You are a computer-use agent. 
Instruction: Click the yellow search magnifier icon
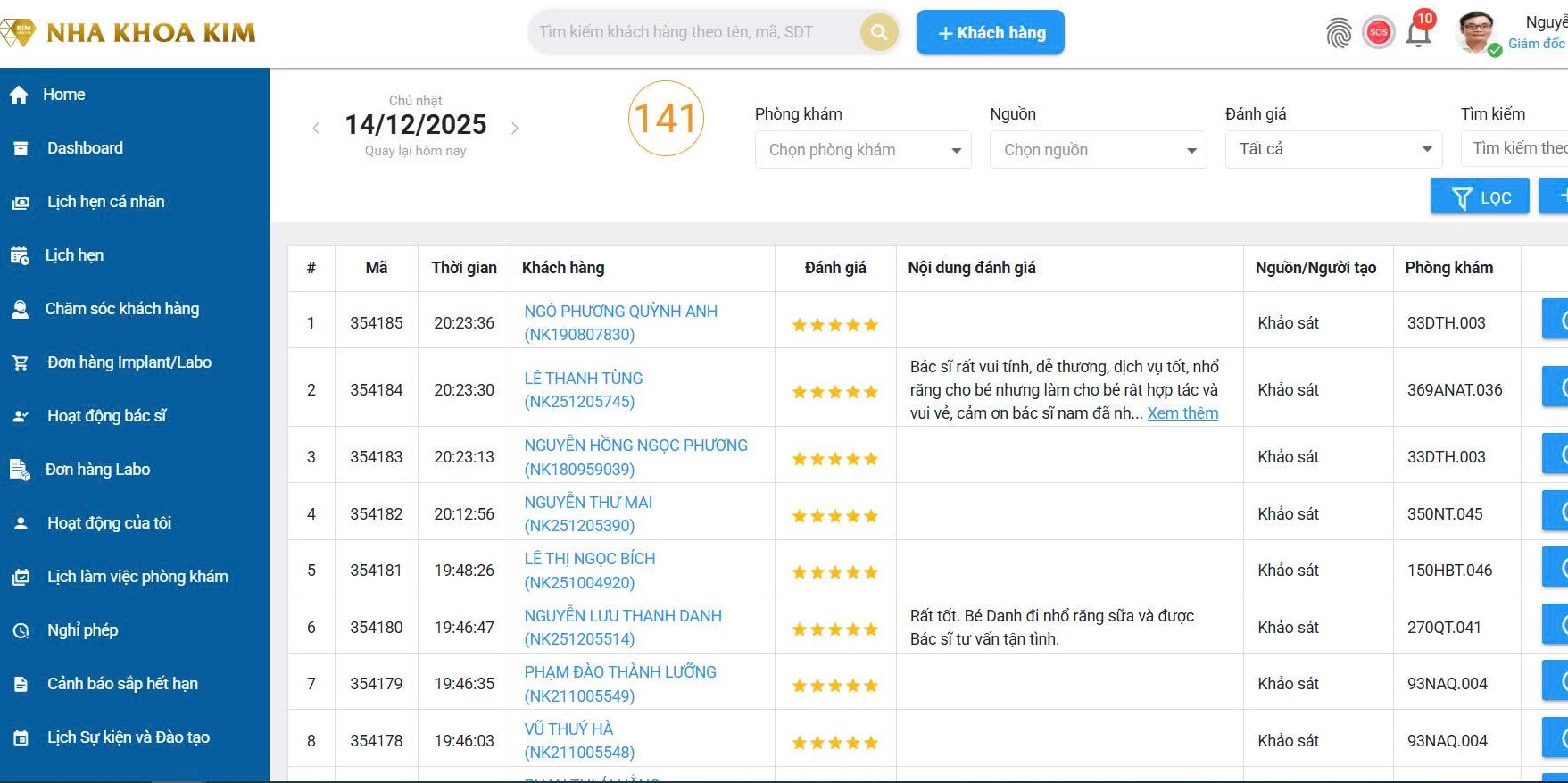point(878,33)
